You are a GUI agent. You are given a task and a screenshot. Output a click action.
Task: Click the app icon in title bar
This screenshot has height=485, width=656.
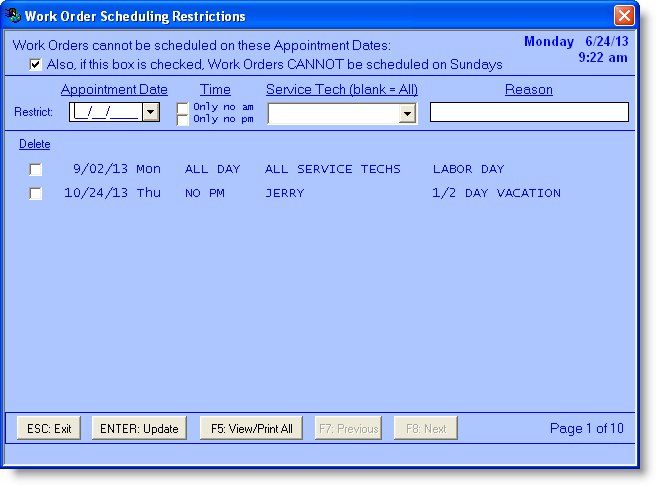(13, 16)
